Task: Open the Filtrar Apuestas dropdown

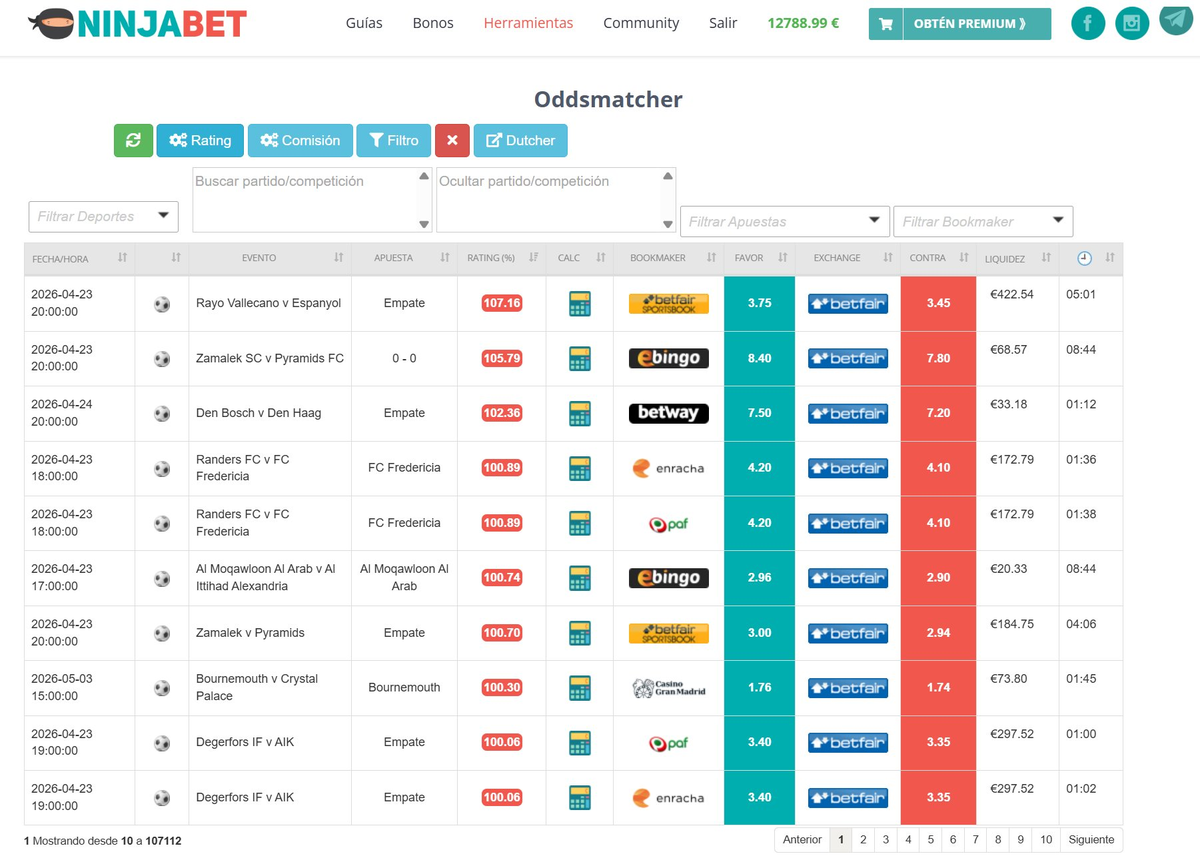Action: pos(784,221)
